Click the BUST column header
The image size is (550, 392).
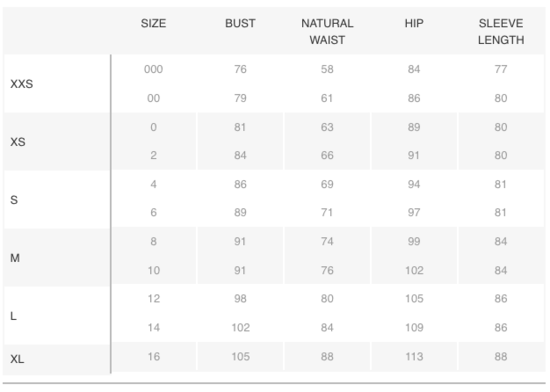coord(240,23)
